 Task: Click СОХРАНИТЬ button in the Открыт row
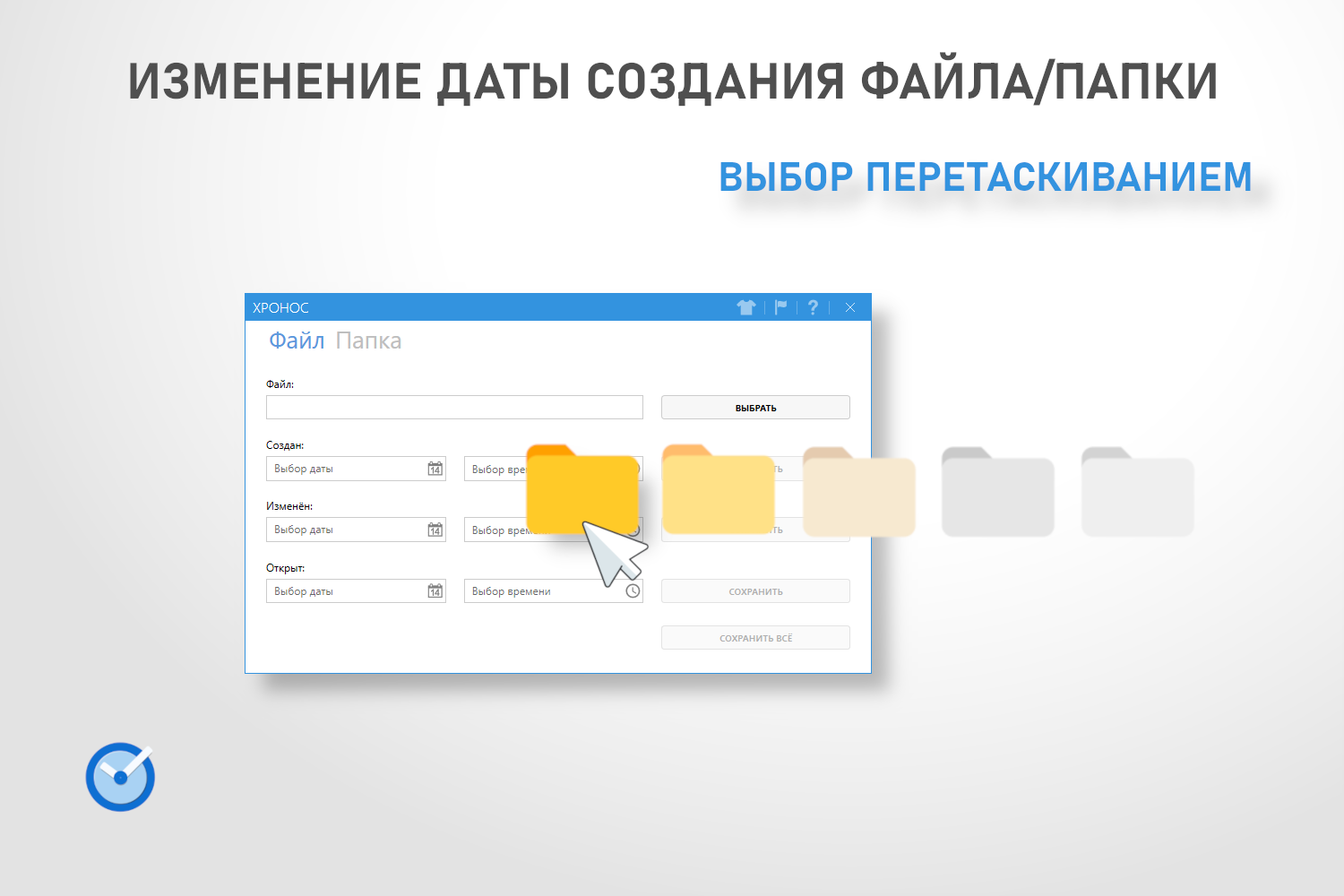click(755, 591)
